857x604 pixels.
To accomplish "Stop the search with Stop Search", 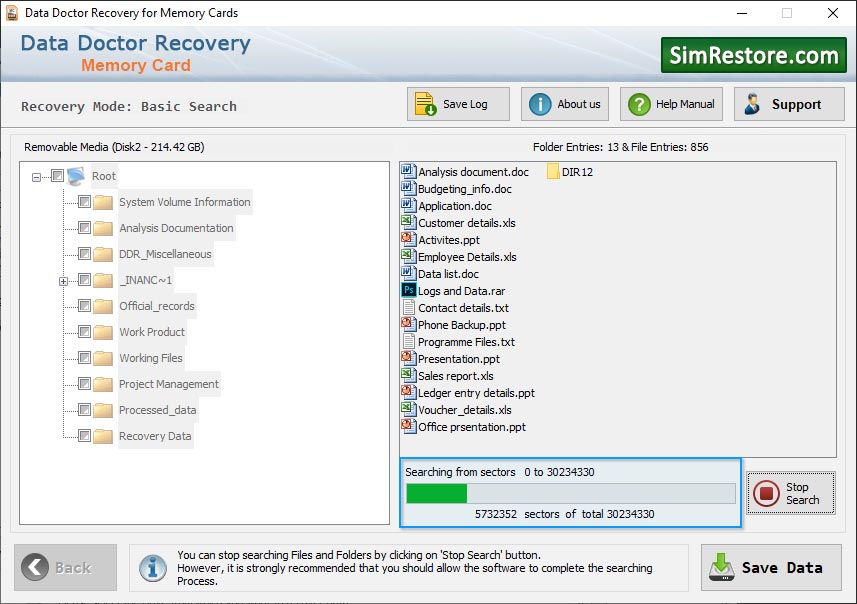I will click(x=791, y=493).
